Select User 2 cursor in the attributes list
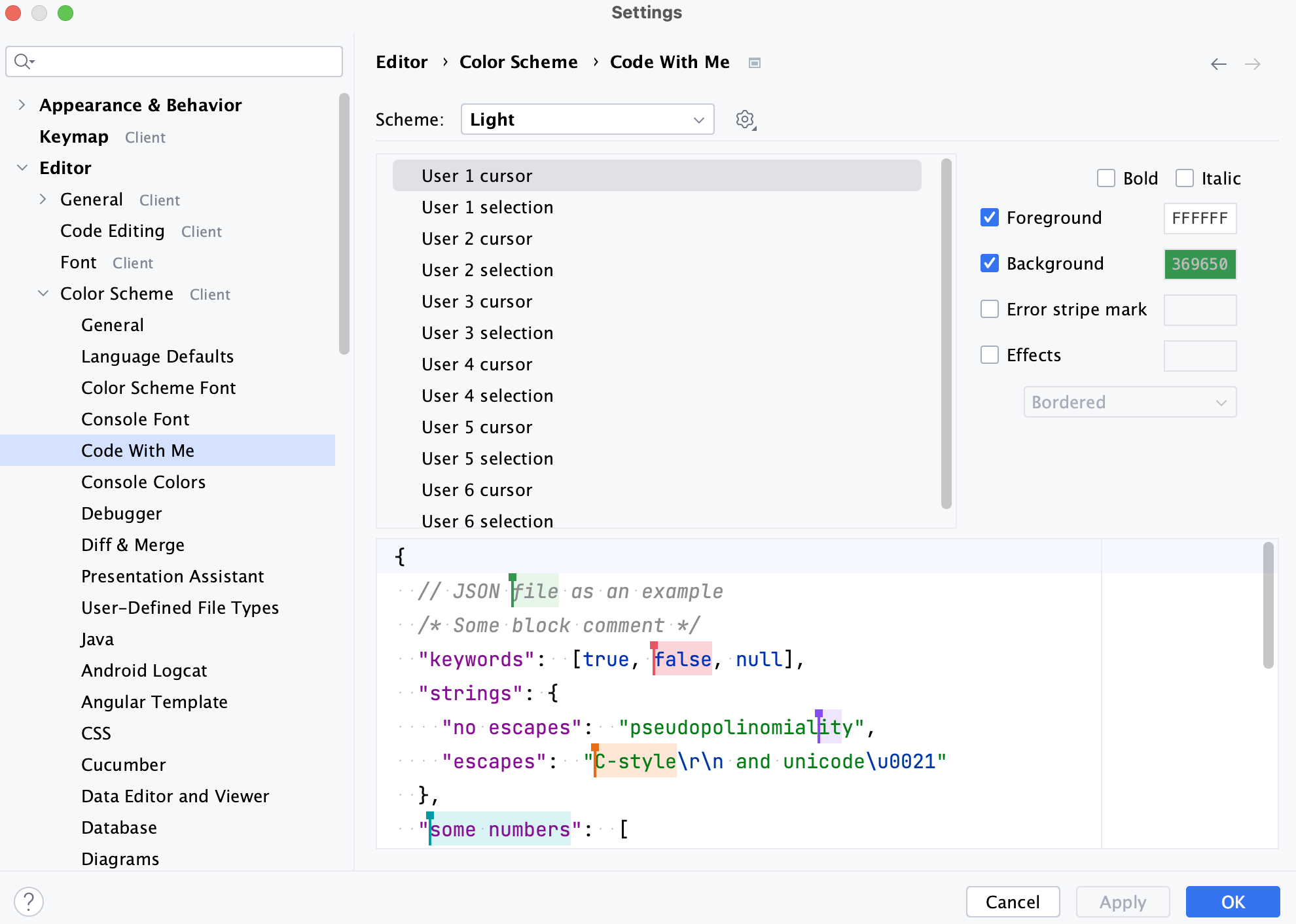The height and width of the screenshot is (924, 1296). 477,238
